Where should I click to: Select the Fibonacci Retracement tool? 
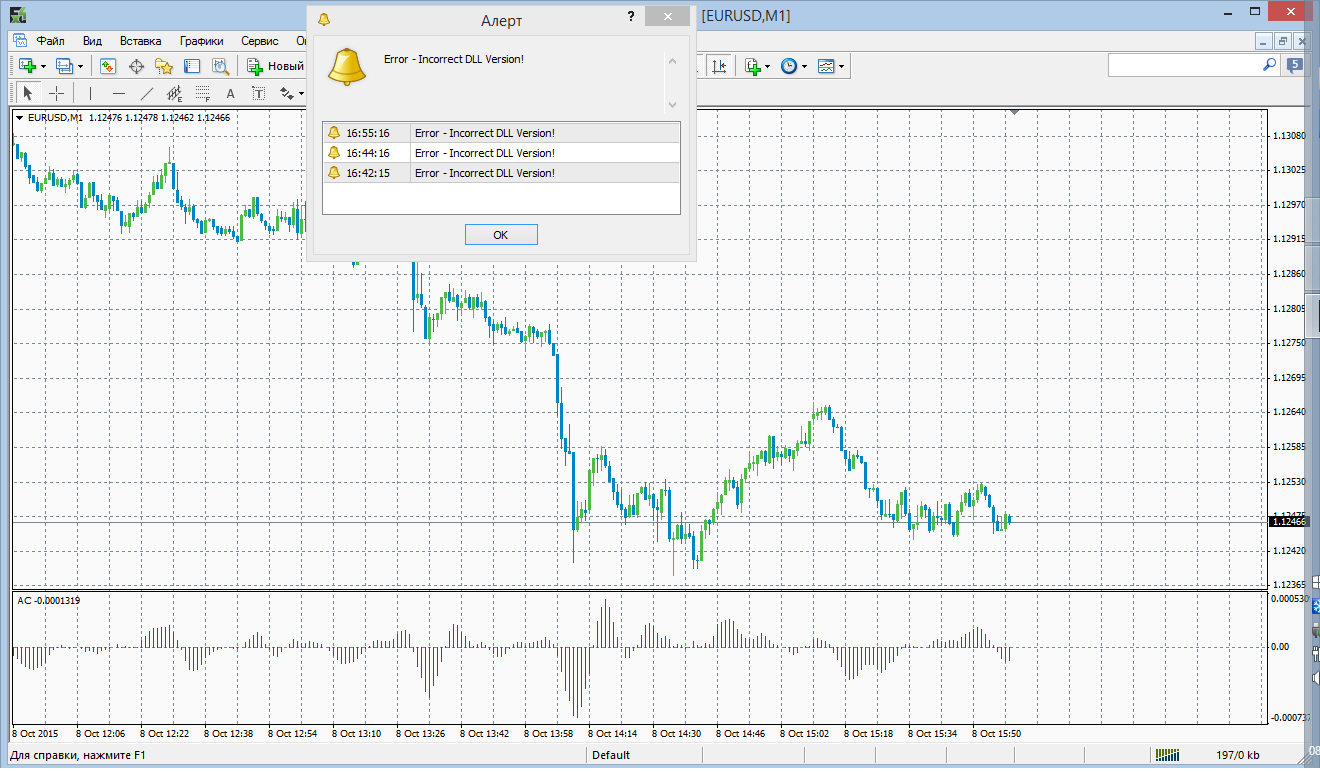[x=203, y=93]
